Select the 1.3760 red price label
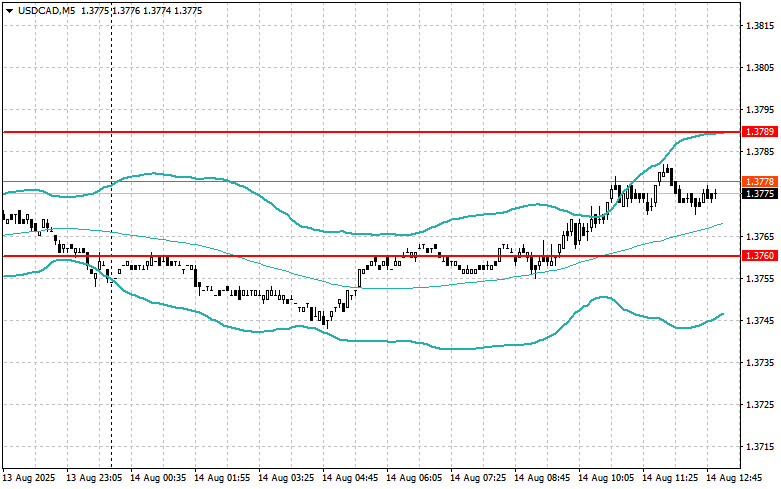This screenshot has height=489, width=781. click(x=760, y=256)
